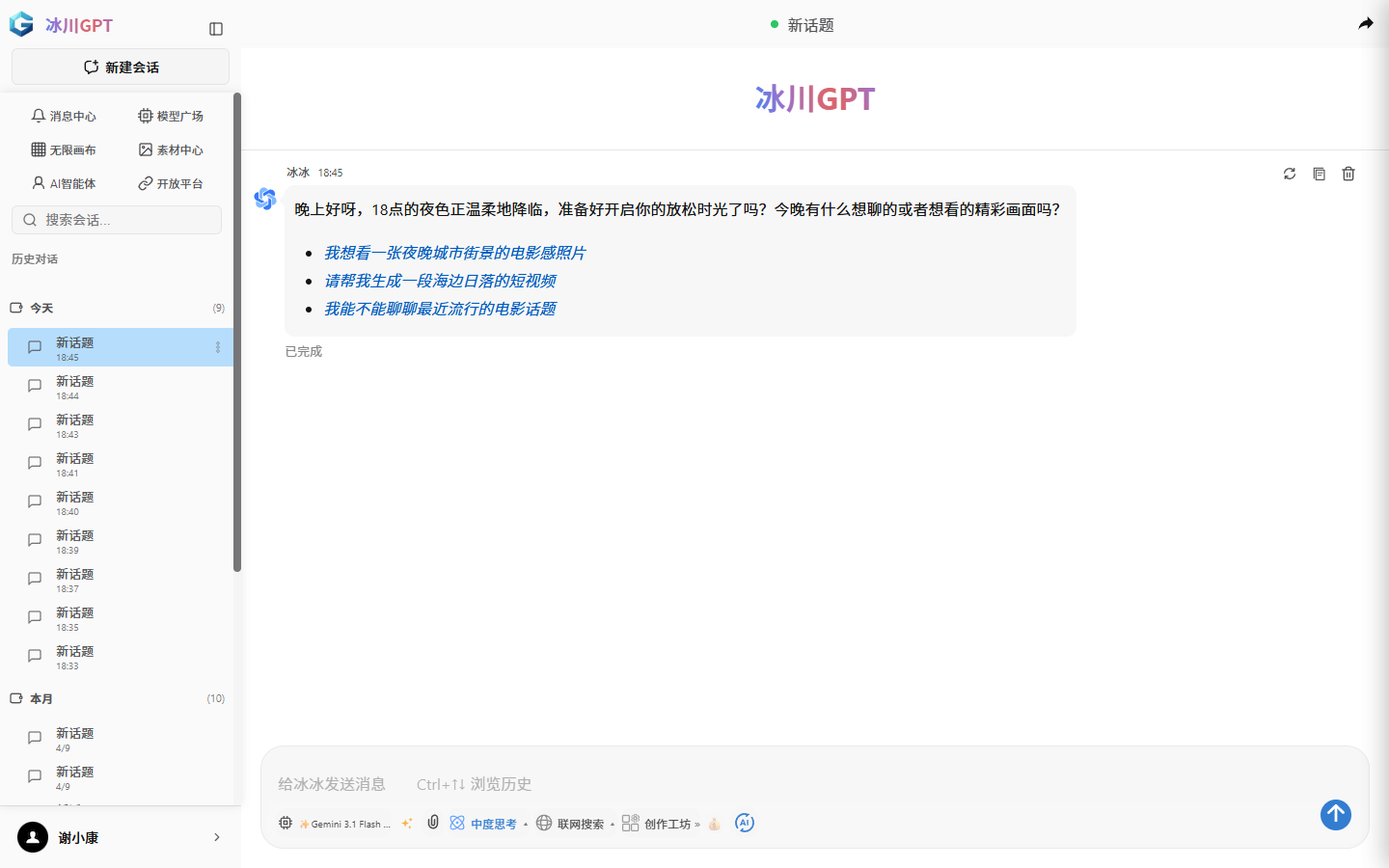Expand the 创作工坊 creative workshop

[662, 824]
